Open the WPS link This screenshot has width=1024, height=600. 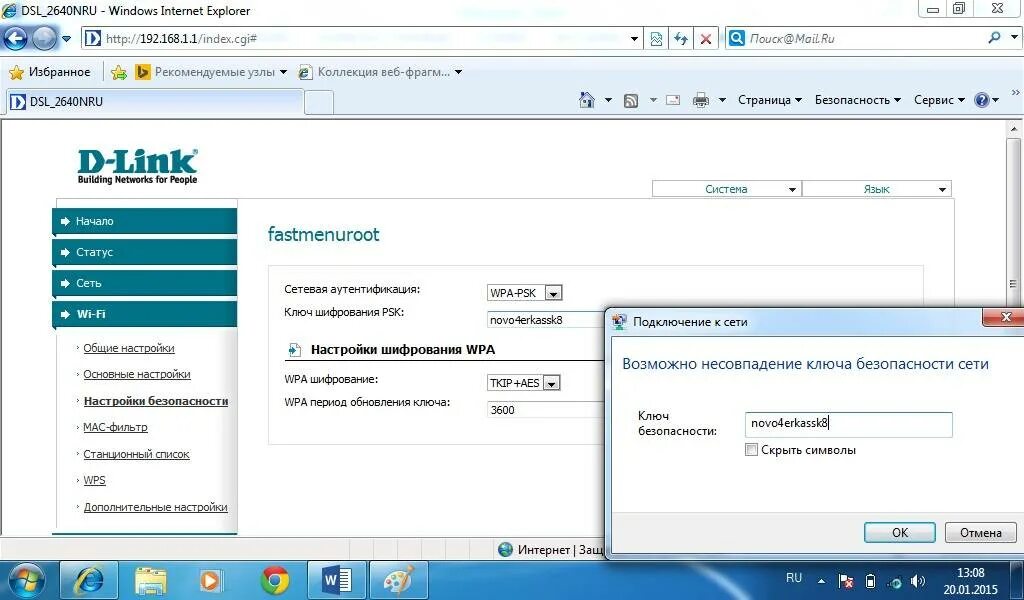tap(94, 480)
